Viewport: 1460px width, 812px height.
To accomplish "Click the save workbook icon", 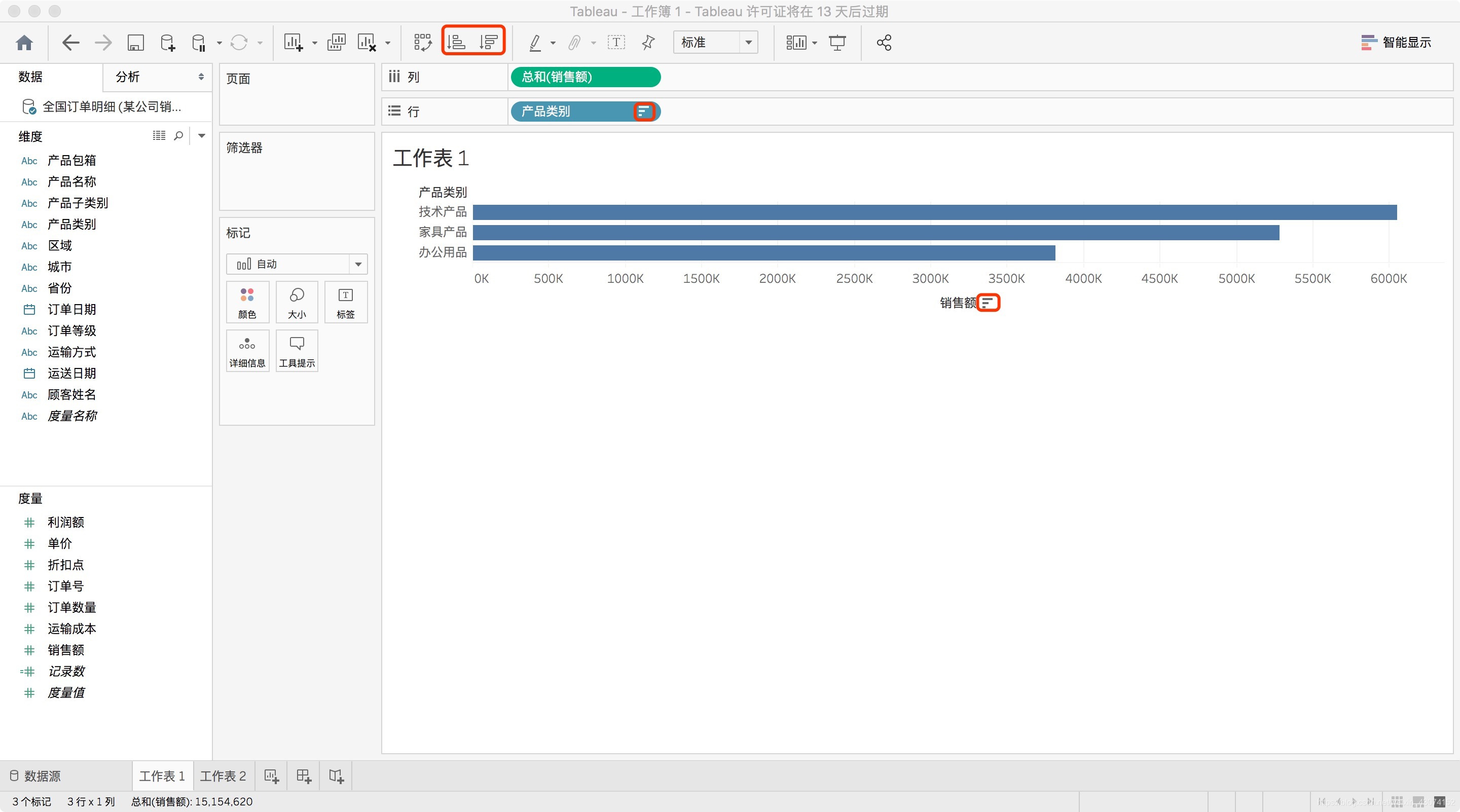I will pyautogui.click(x=135, y=43).
